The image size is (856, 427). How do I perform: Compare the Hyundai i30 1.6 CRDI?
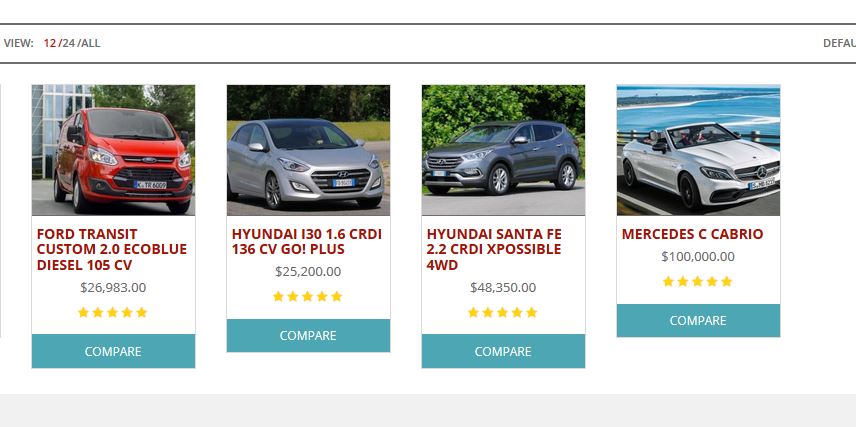tap(308, 336)
